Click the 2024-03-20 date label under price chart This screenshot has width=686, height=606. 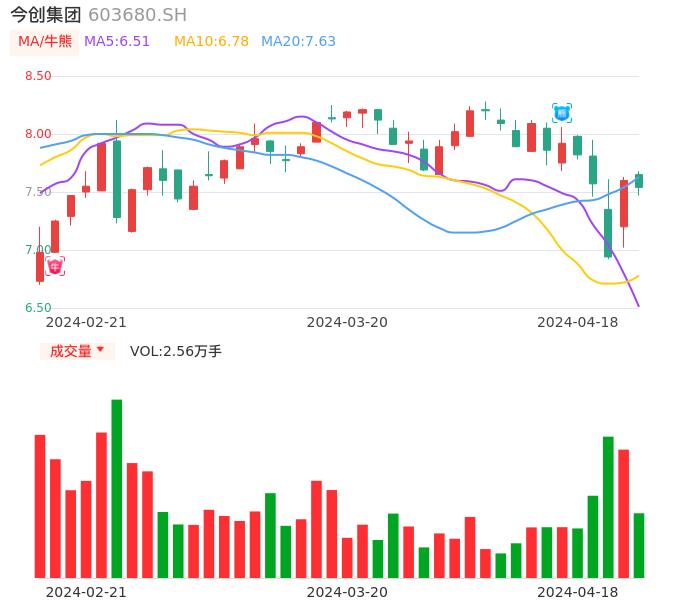point(347,322)
